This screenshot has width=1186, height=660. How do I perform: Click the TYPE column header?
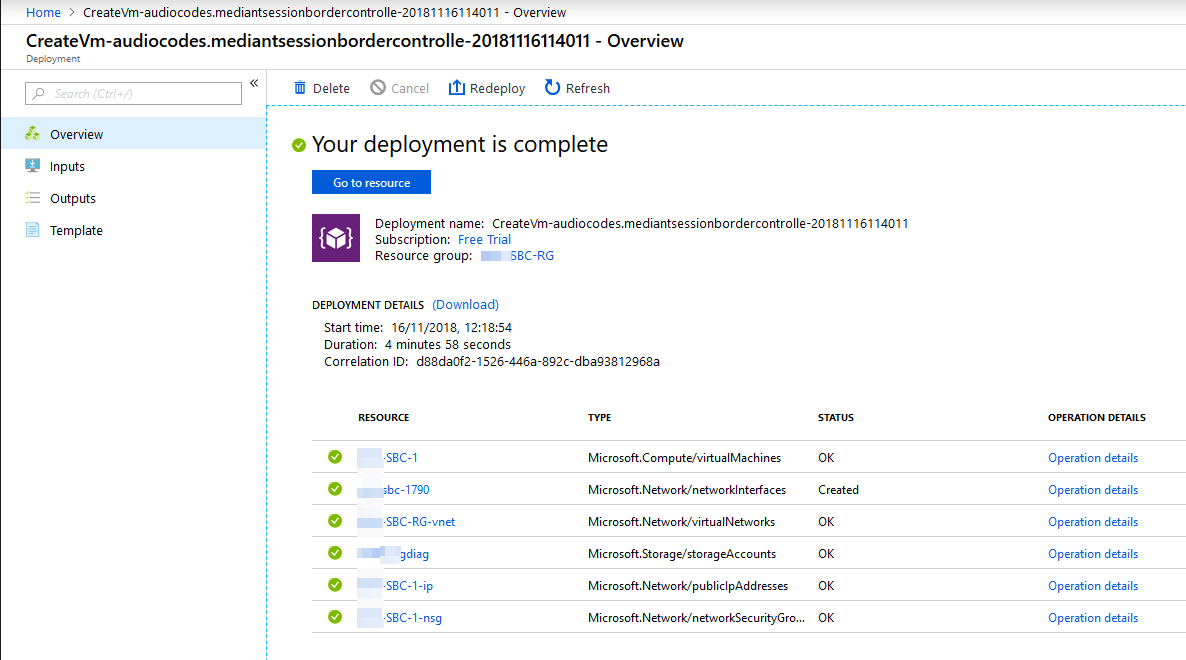[600, 417]
